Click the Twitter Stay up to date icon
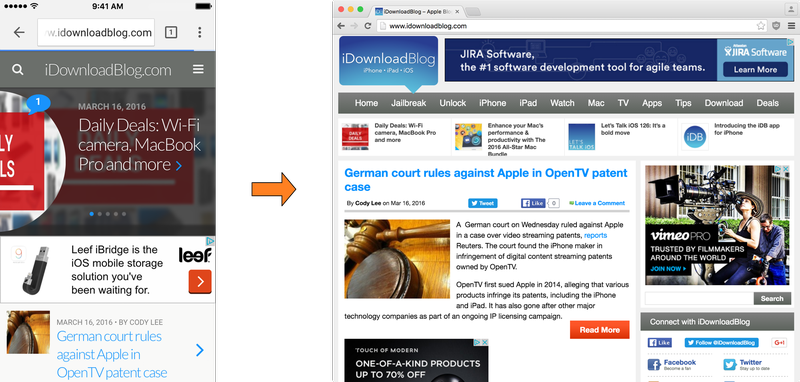This screenshot has height=382, width=800. (x=729, y=365)
